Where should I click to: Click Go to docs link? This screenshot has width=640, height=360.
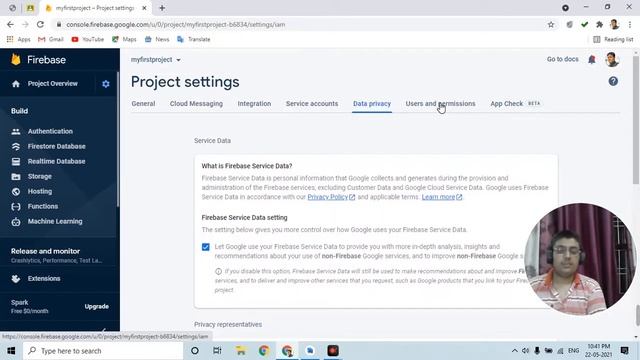[x=562, y=59]
